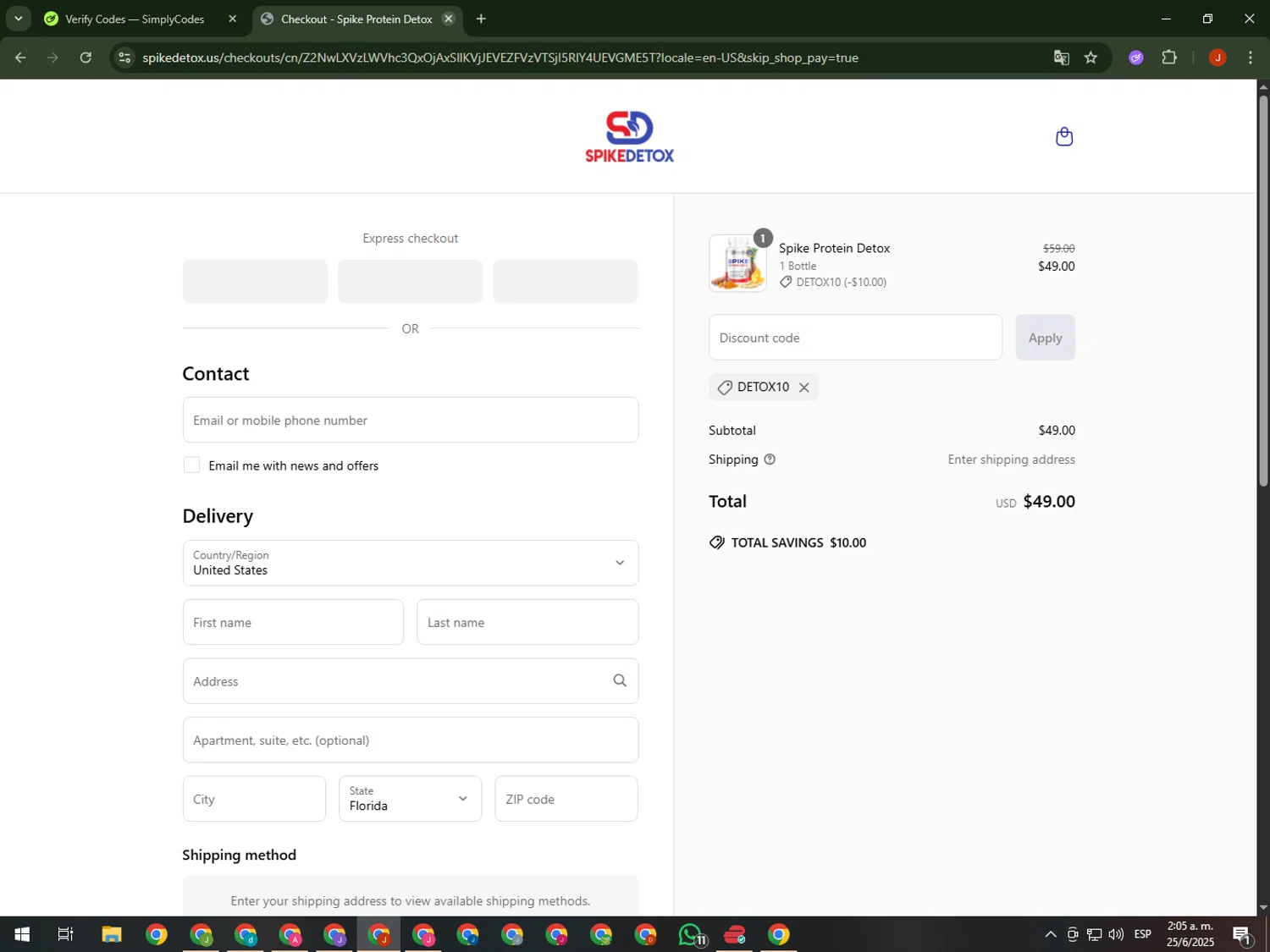
Task: Click the first express checkout button
Action: (255, 281)
